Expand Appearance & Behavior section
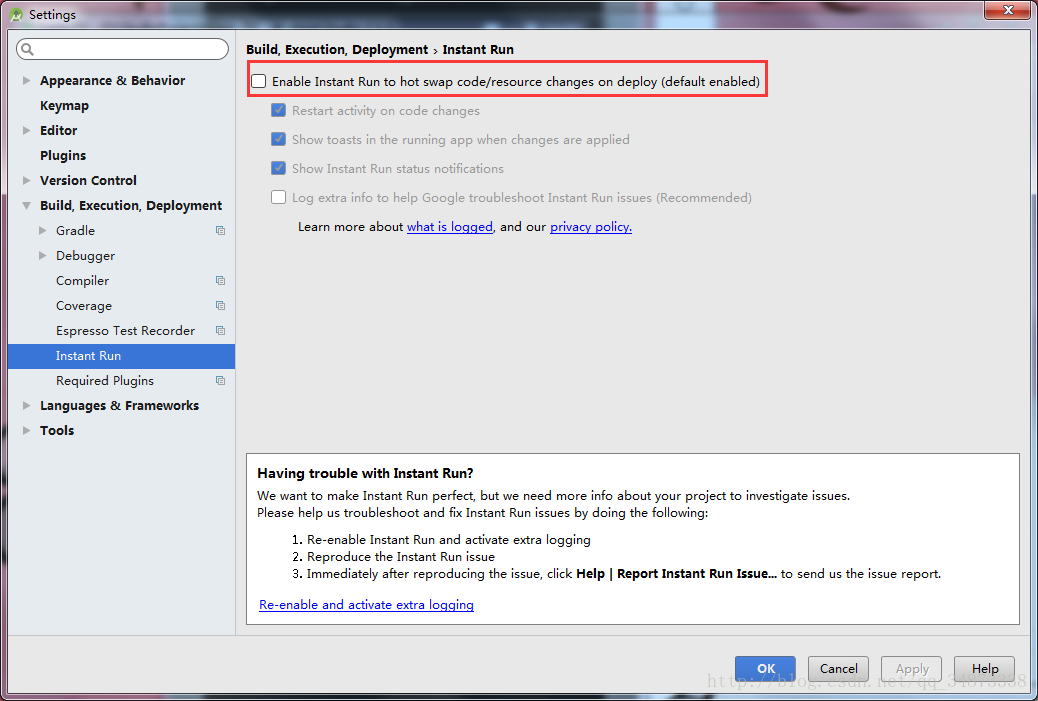 [x=26, y=80]
